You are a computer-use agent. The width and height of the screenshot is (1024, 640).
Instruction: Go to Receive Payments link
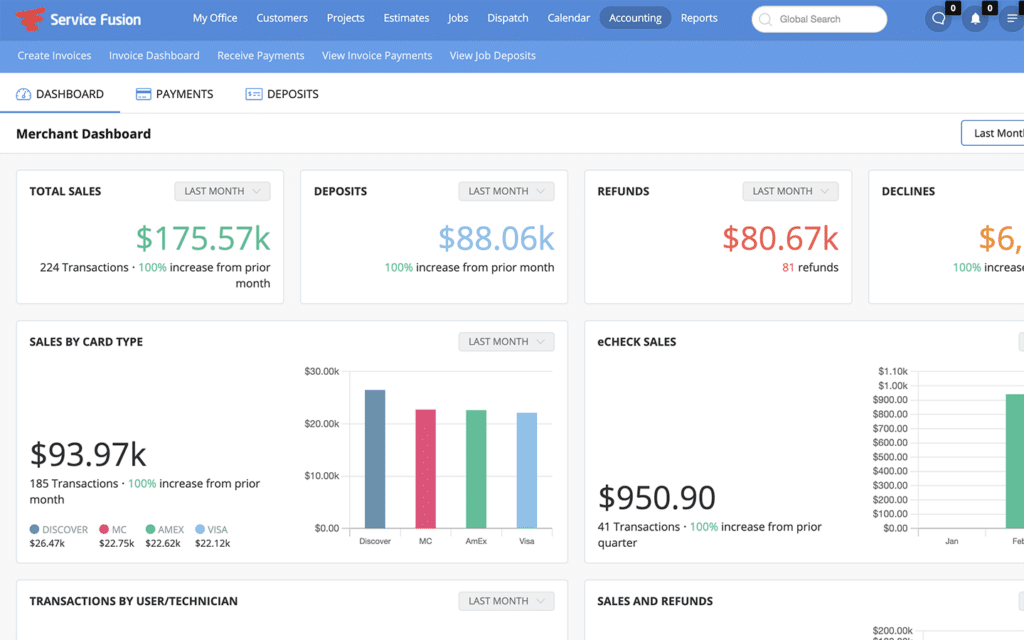click(260, 56)
